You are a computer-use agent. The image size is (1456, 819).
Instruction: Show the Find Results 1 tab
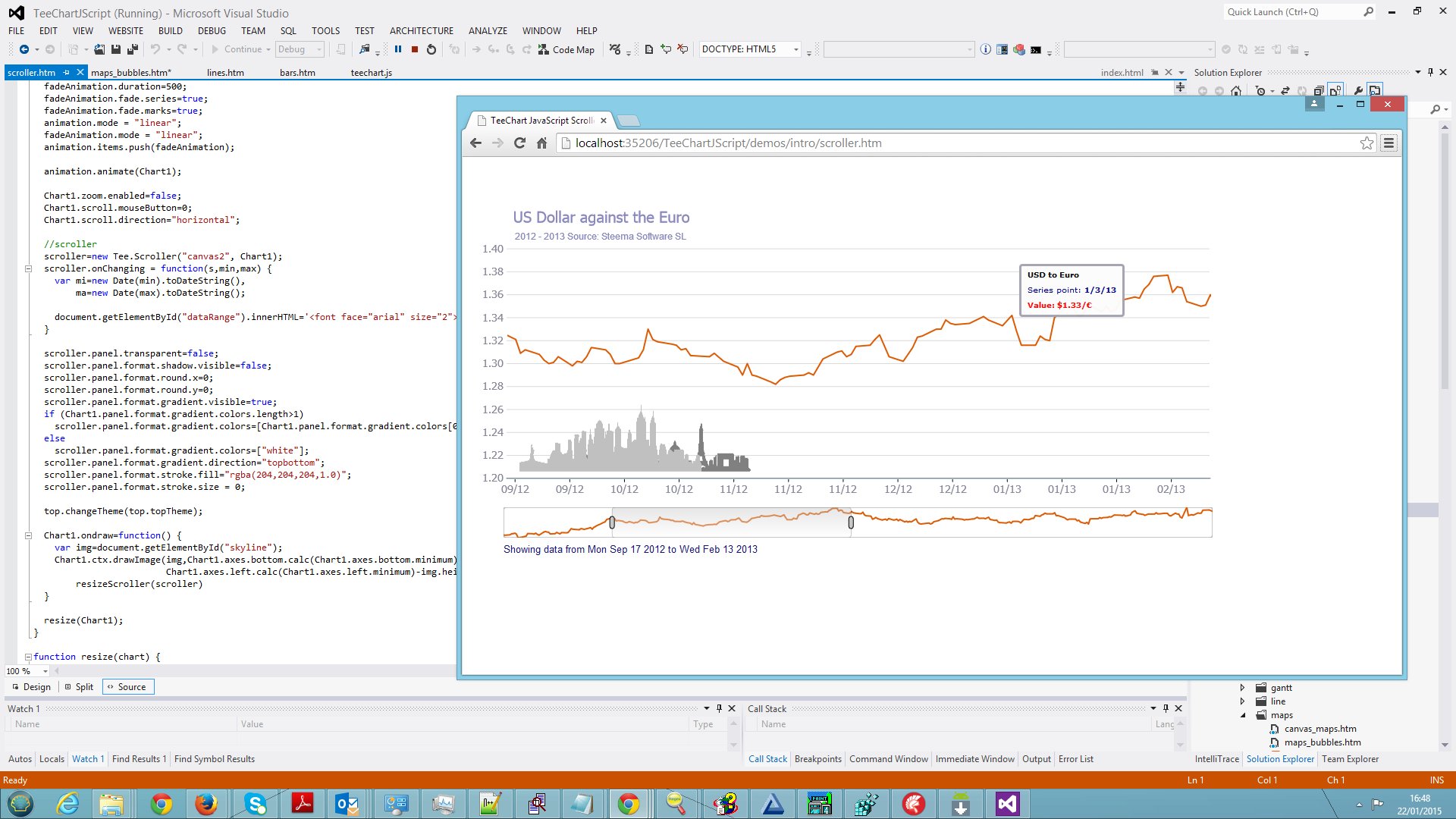[x=139, y=759]
